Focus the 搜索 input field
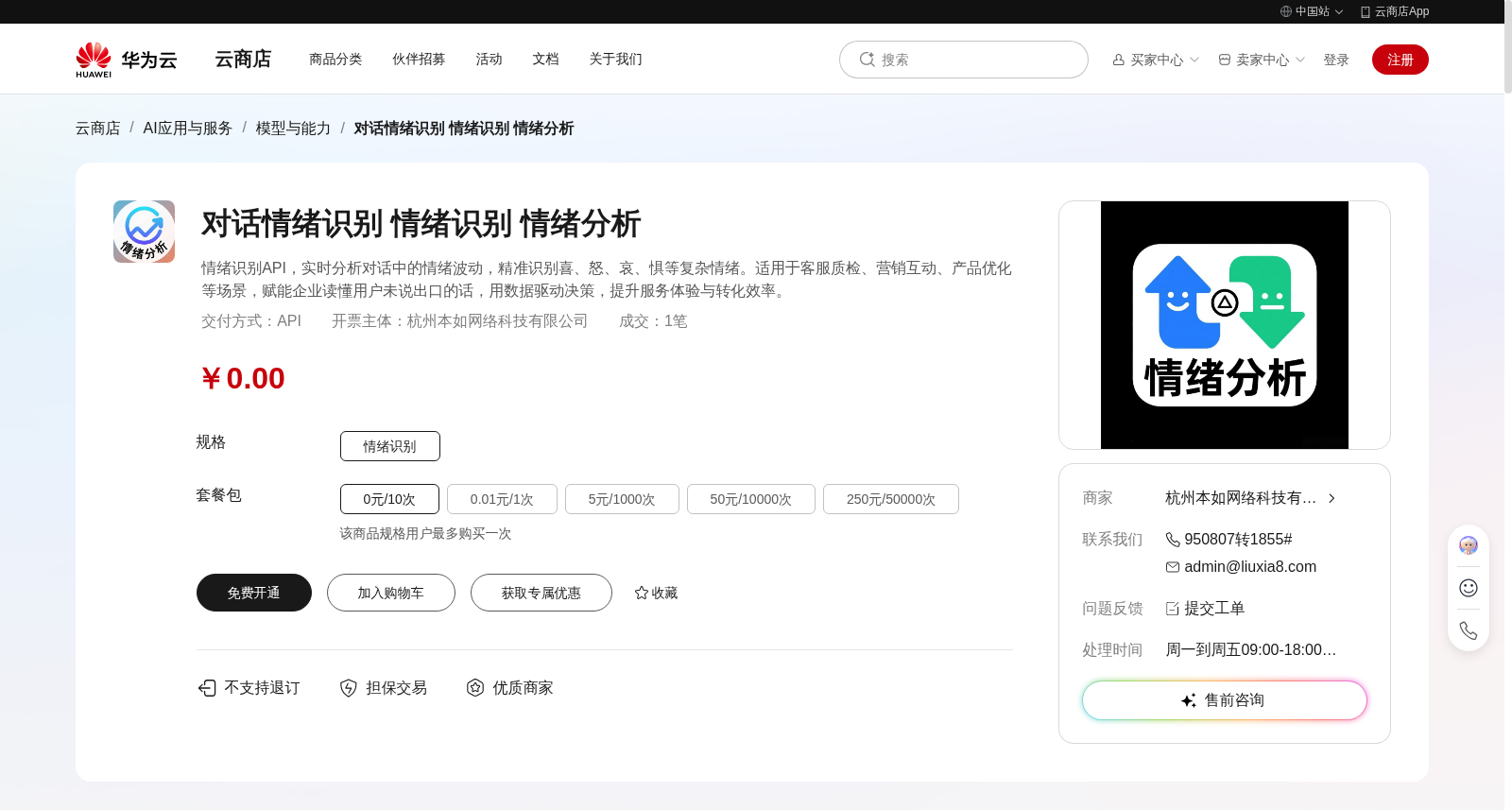Screen dimensions: 1512x810 click(x=964, y=60)
